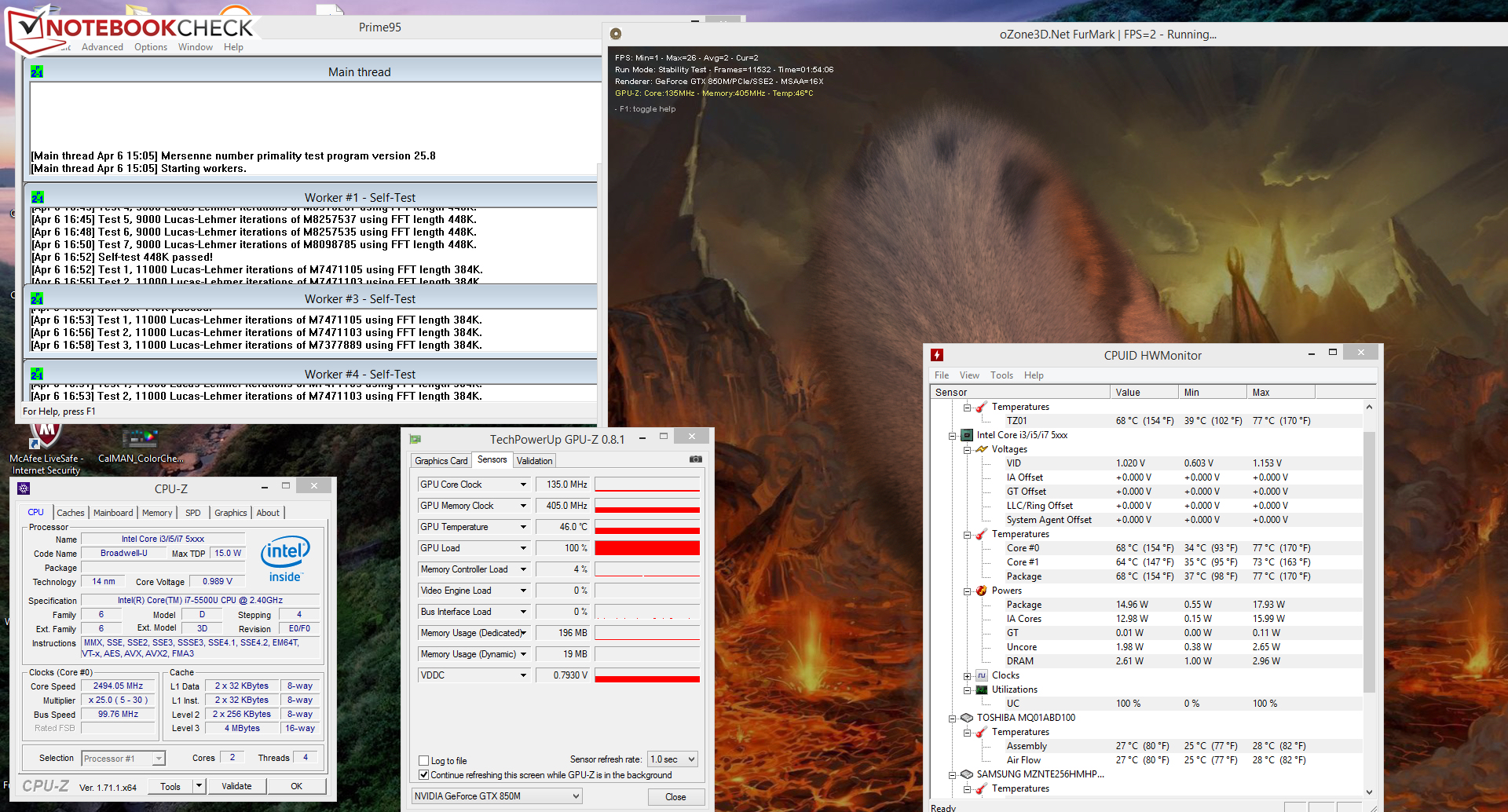Viewport: 1508px width, 812px height.
Task: Click the Max column header in HWMonitor
Action: [1280, 393]
